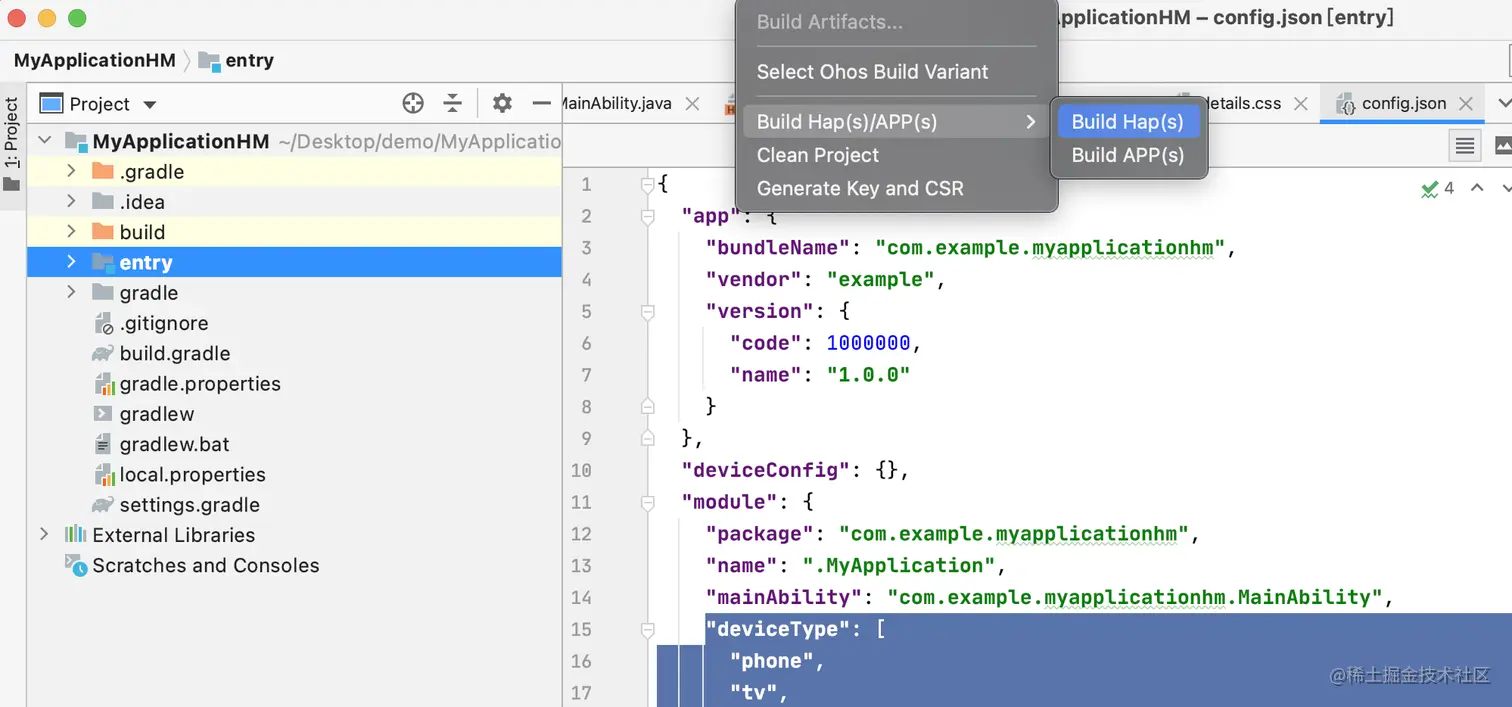
Task: Click the inspection checkmark count widget
Action: (x=1438, y=188)
